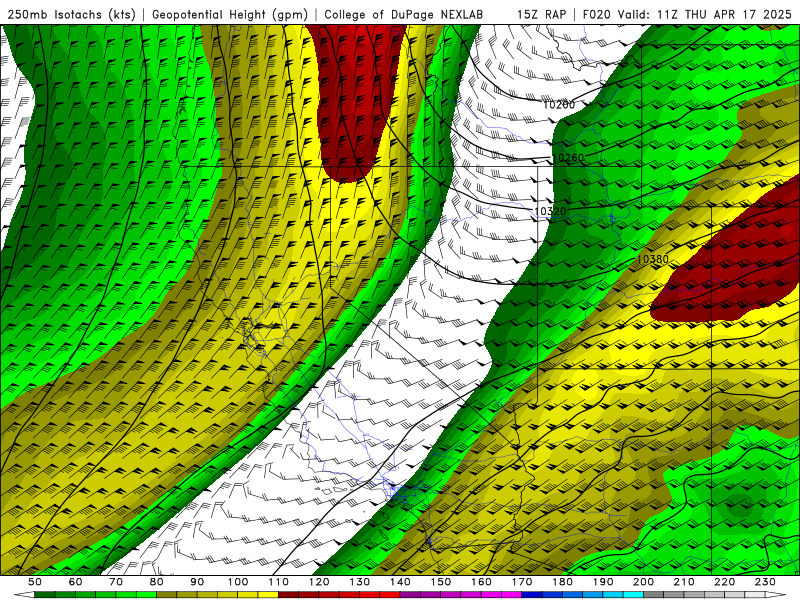The height and width of the screenshot is (600, 800).
Task: Click the 150 value on the color scale
Action: click(x=441, y=582)
